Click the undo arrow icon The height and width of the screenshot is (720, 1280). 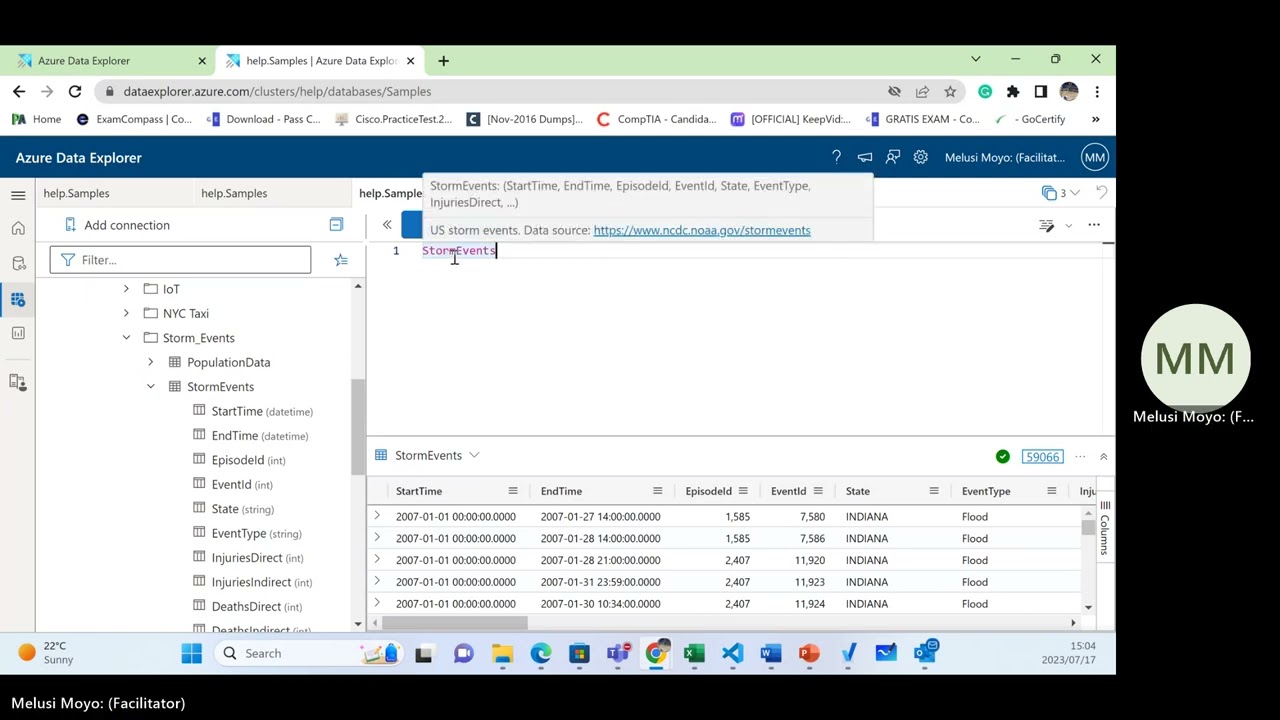point(1101,192)
